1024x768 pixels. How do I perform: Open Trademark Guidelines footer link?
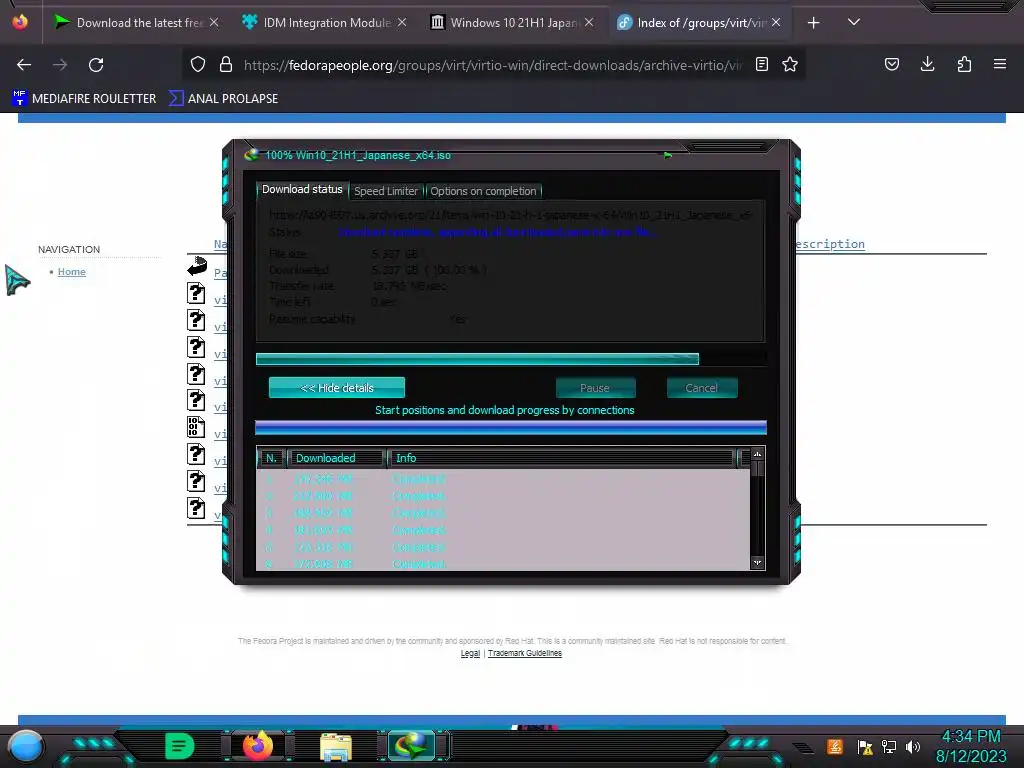524,653
